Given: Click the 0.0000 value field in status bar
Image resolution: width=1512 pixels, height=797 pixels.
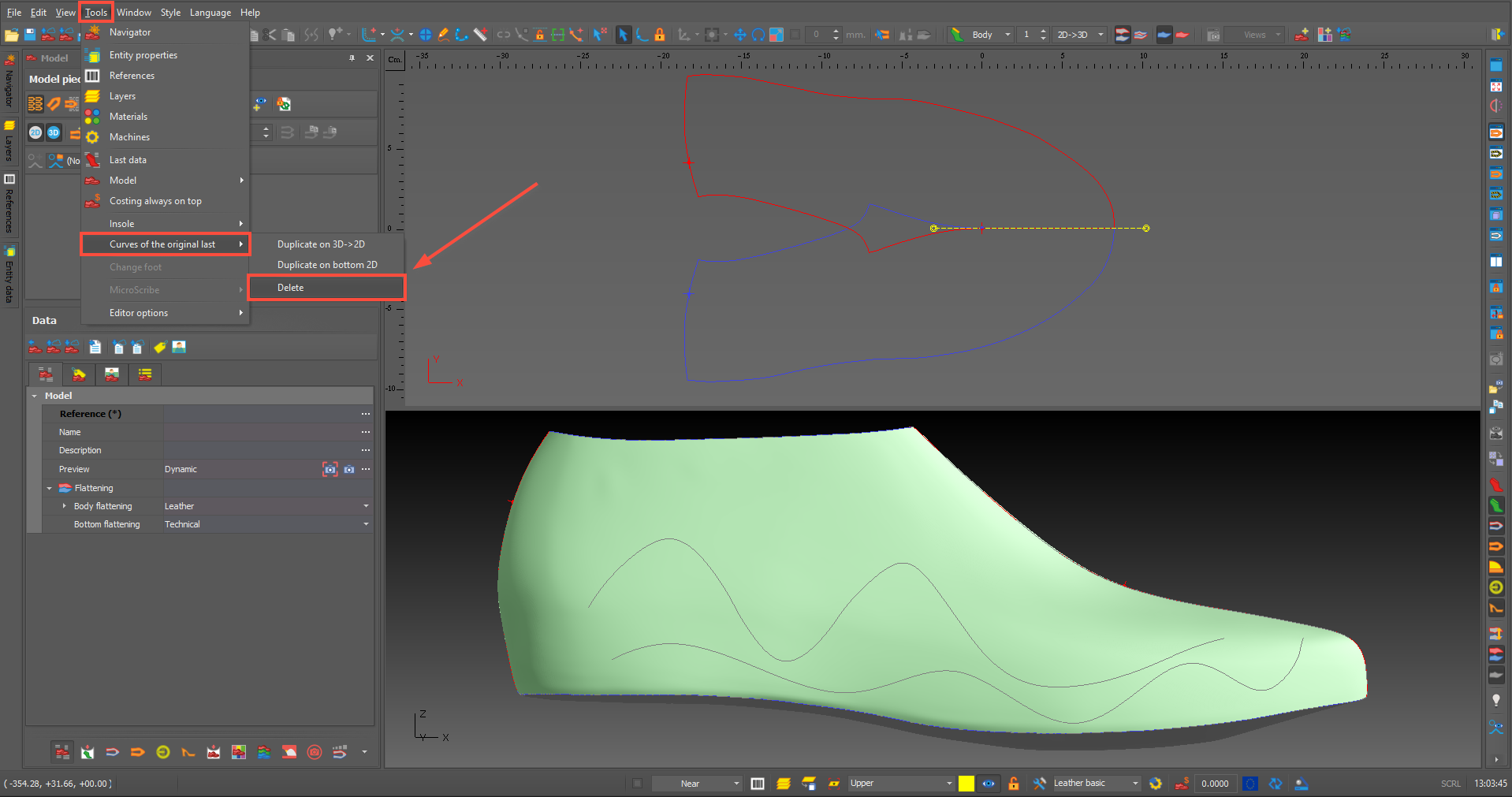Looking at the screenshot, I should click(x=1215, y=784).
